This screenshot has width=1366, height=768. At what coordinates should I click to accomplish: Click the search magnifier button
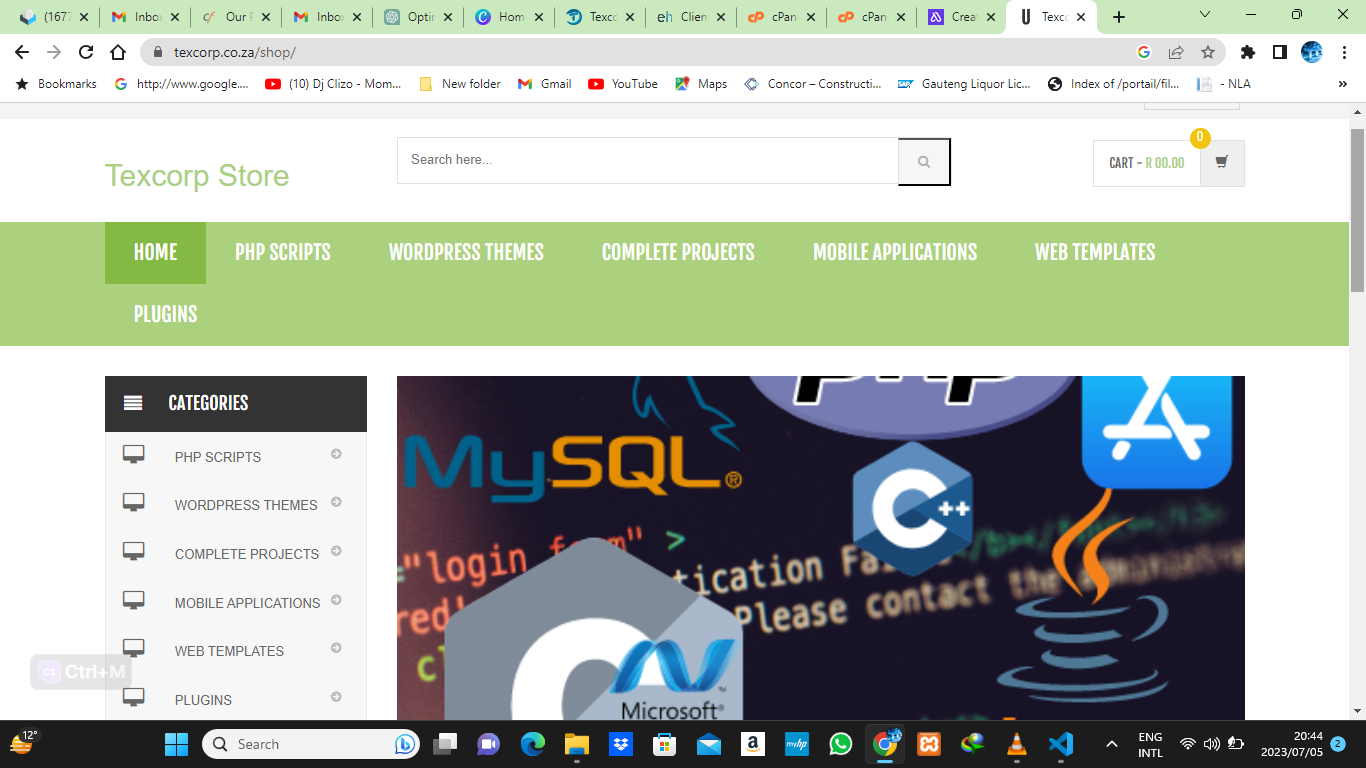click(924, 162)
